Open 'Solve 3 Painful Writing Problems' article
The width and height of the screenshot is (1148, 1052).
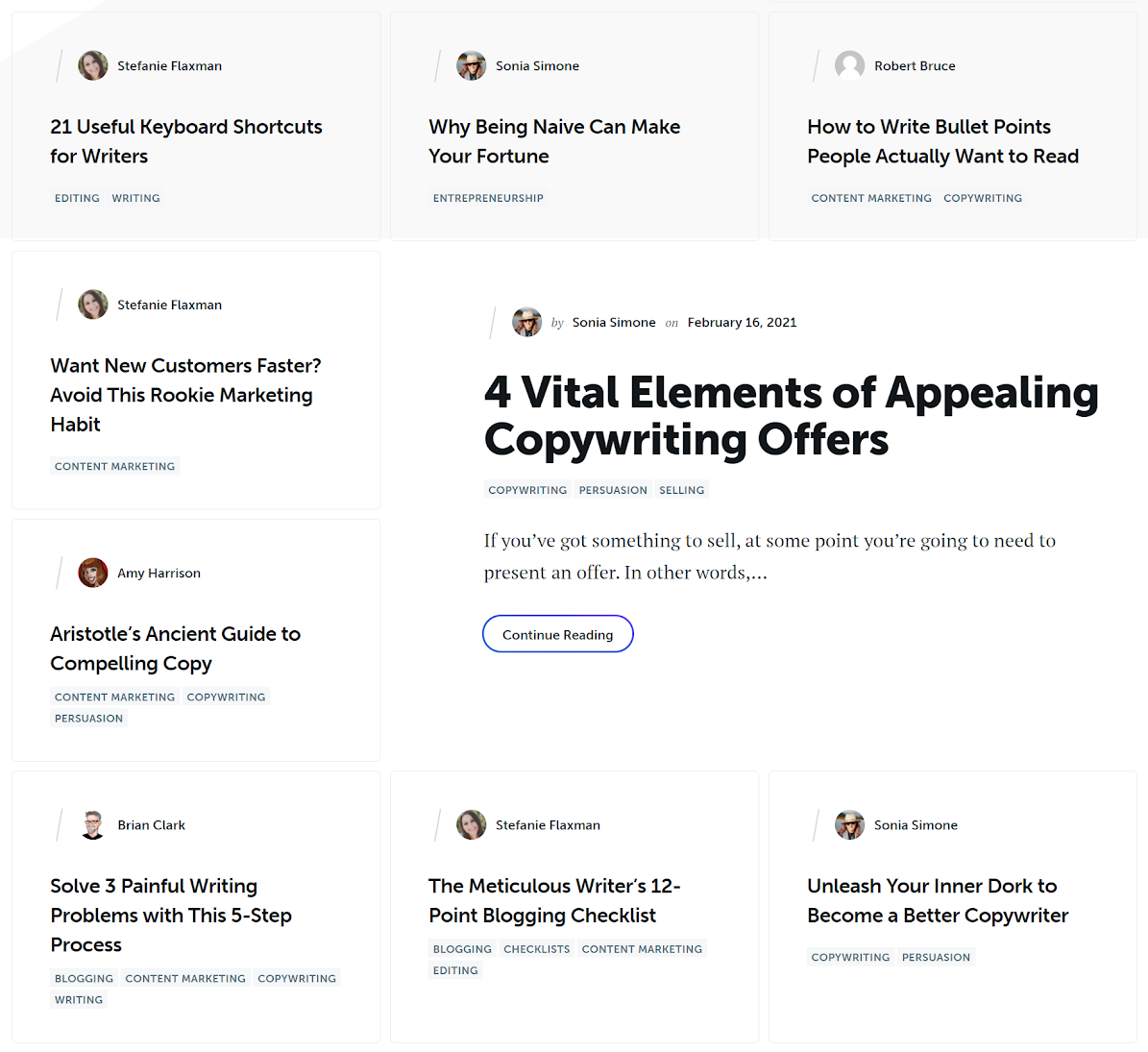[171, 916]
